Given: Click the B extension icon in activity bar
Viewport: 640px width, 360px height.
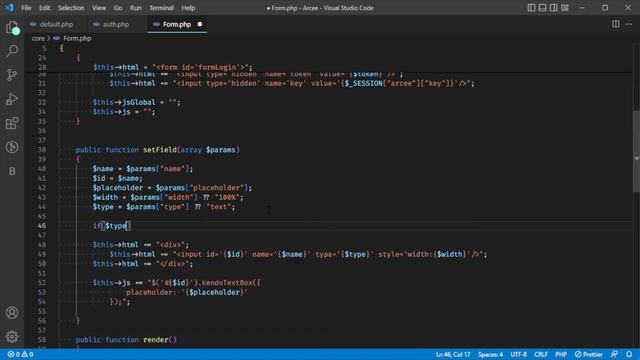Looking at the screenshot, I should pos(12,171).
